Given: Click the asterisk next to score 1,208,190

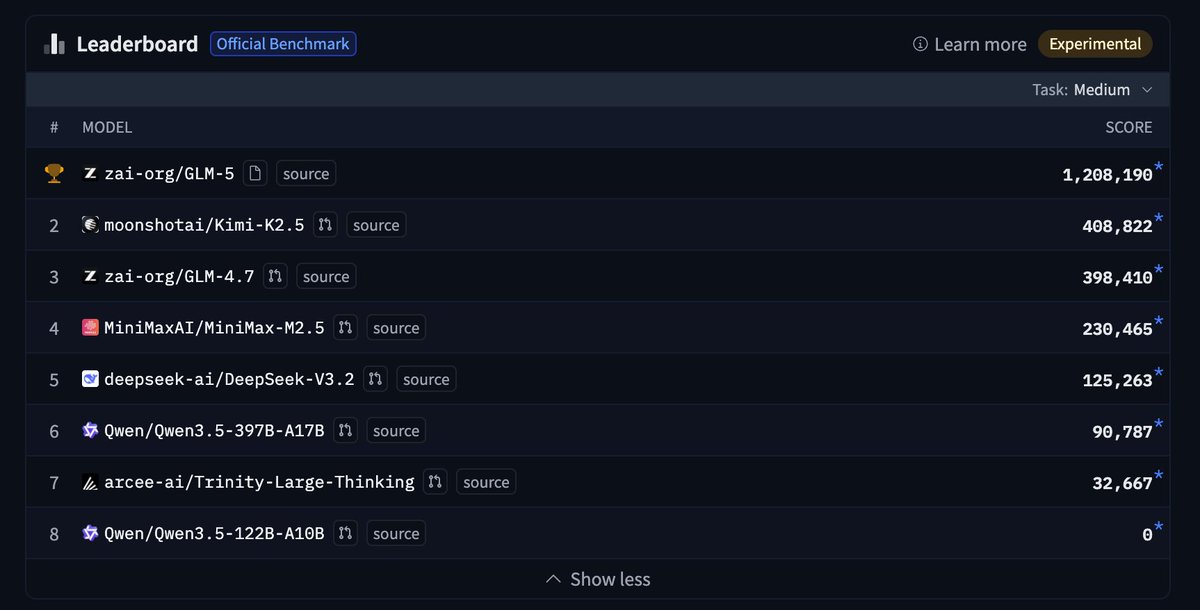Looking at the screenshot, I should click(x=1159, y=166).
